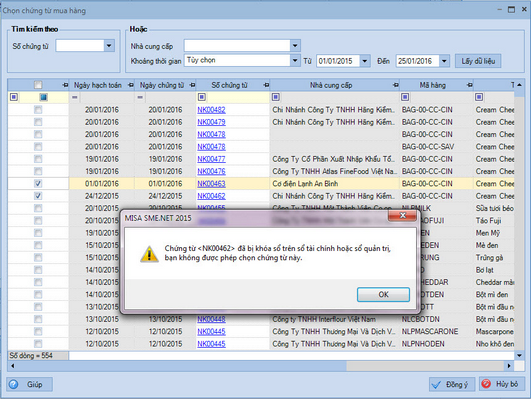
Task: Open the Đến date picker arrow
Action: pyautogui.click(x=444, y=61)
